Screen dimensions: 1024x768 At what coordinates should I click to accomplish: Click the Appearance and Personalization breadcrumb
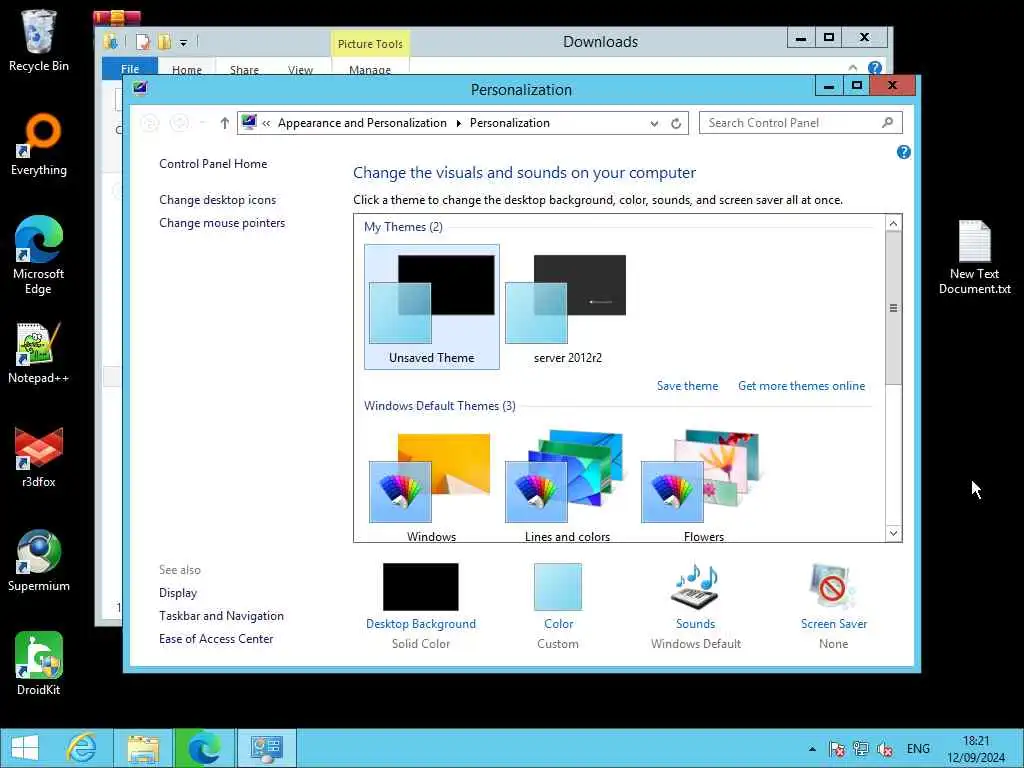362,123
